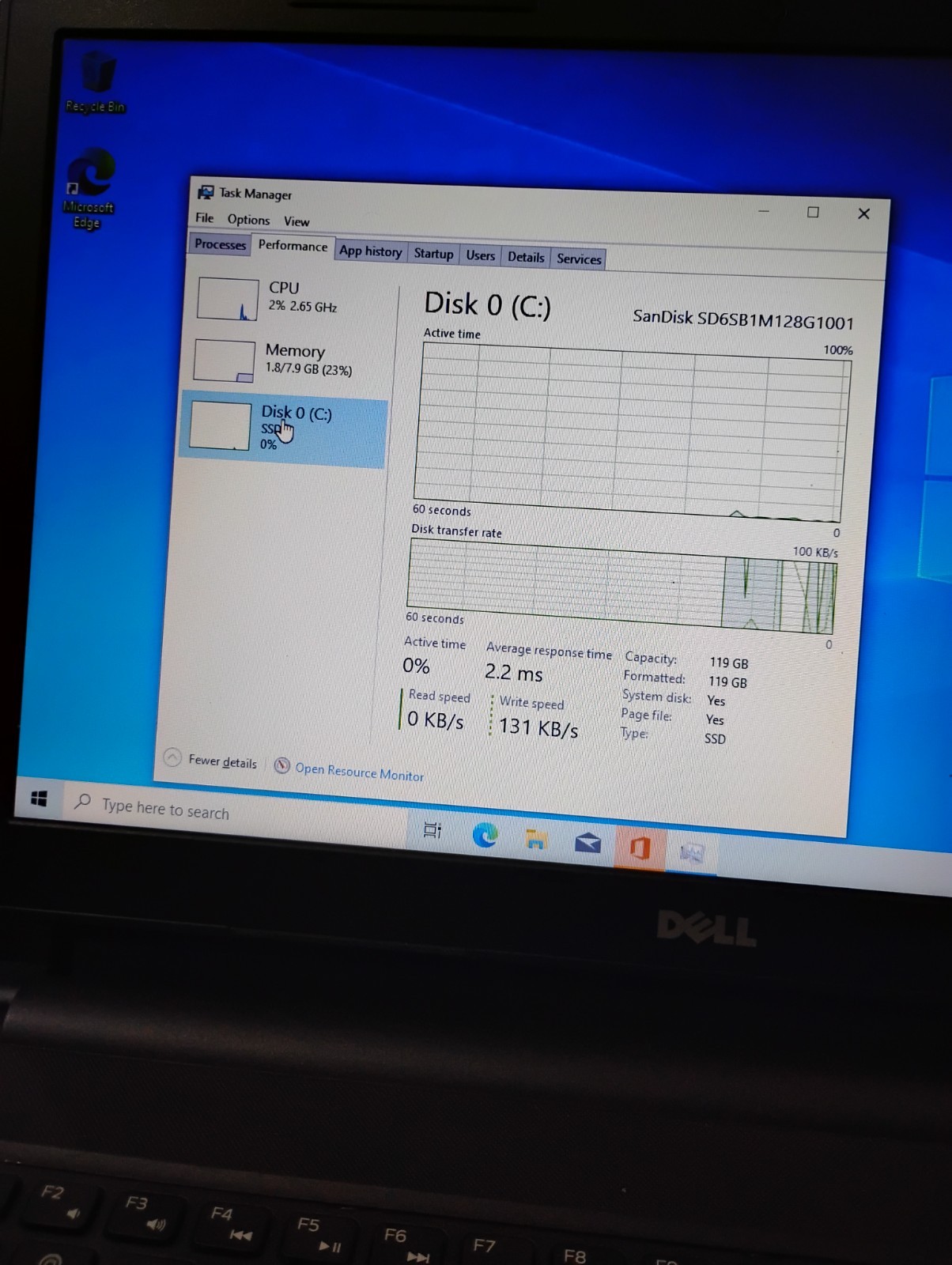Click the Task Manager title bar icon
The height and width of the screenshot is (1265, 952).
(206, 192)
